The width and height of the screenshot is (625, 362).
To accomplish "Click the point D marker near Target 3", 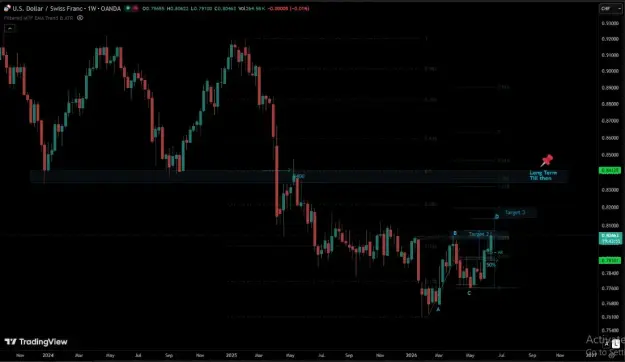I will pyautogui.click(x=497, y=216).
